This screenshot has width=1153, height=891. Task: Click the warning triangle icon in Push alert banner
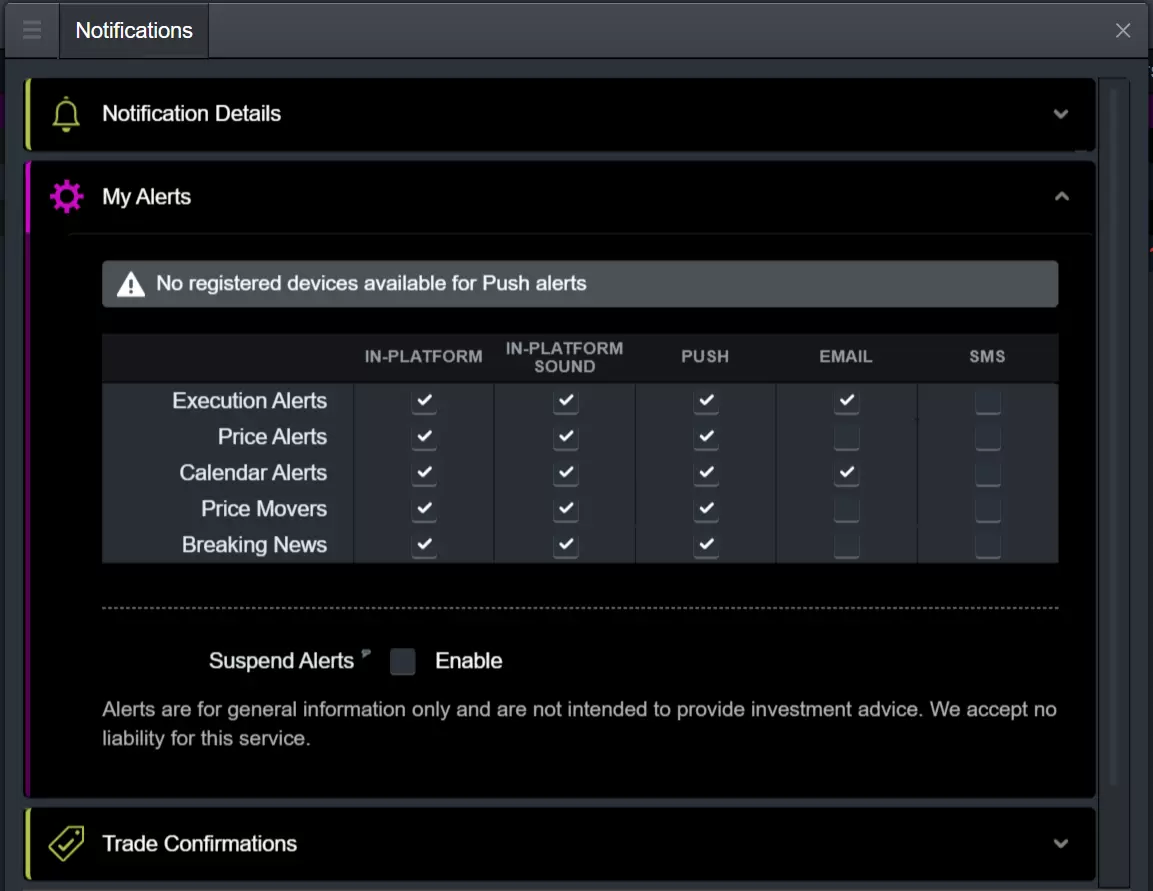[x=131, y=285]
